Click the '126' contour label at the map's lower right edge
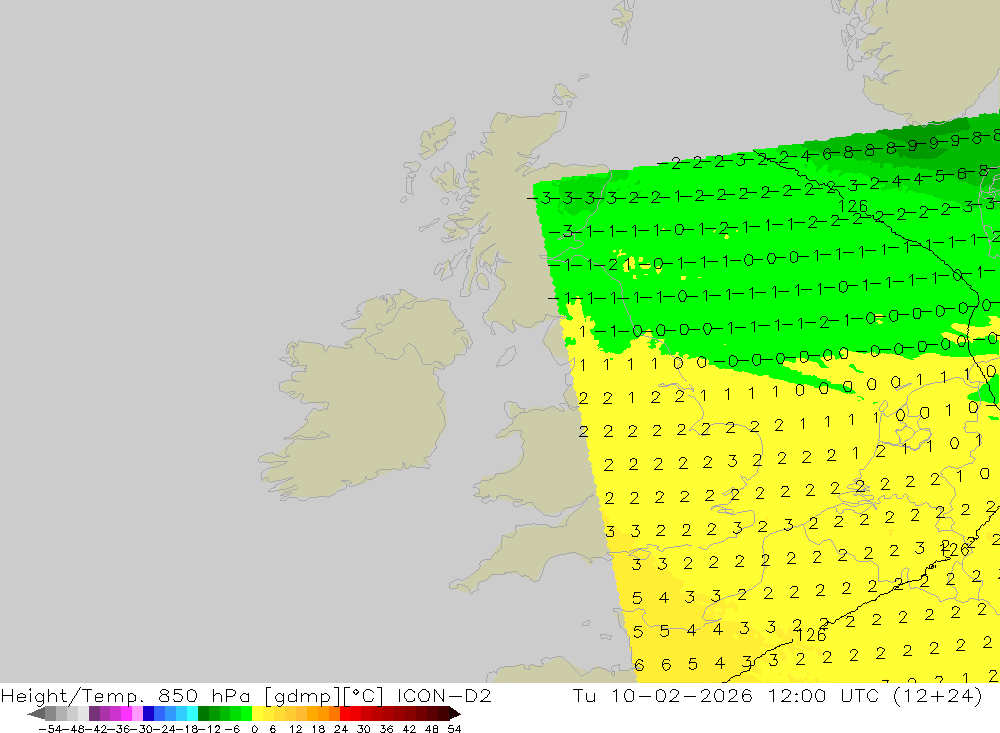Screen dimensions: 1000x733 click(955, 549)
